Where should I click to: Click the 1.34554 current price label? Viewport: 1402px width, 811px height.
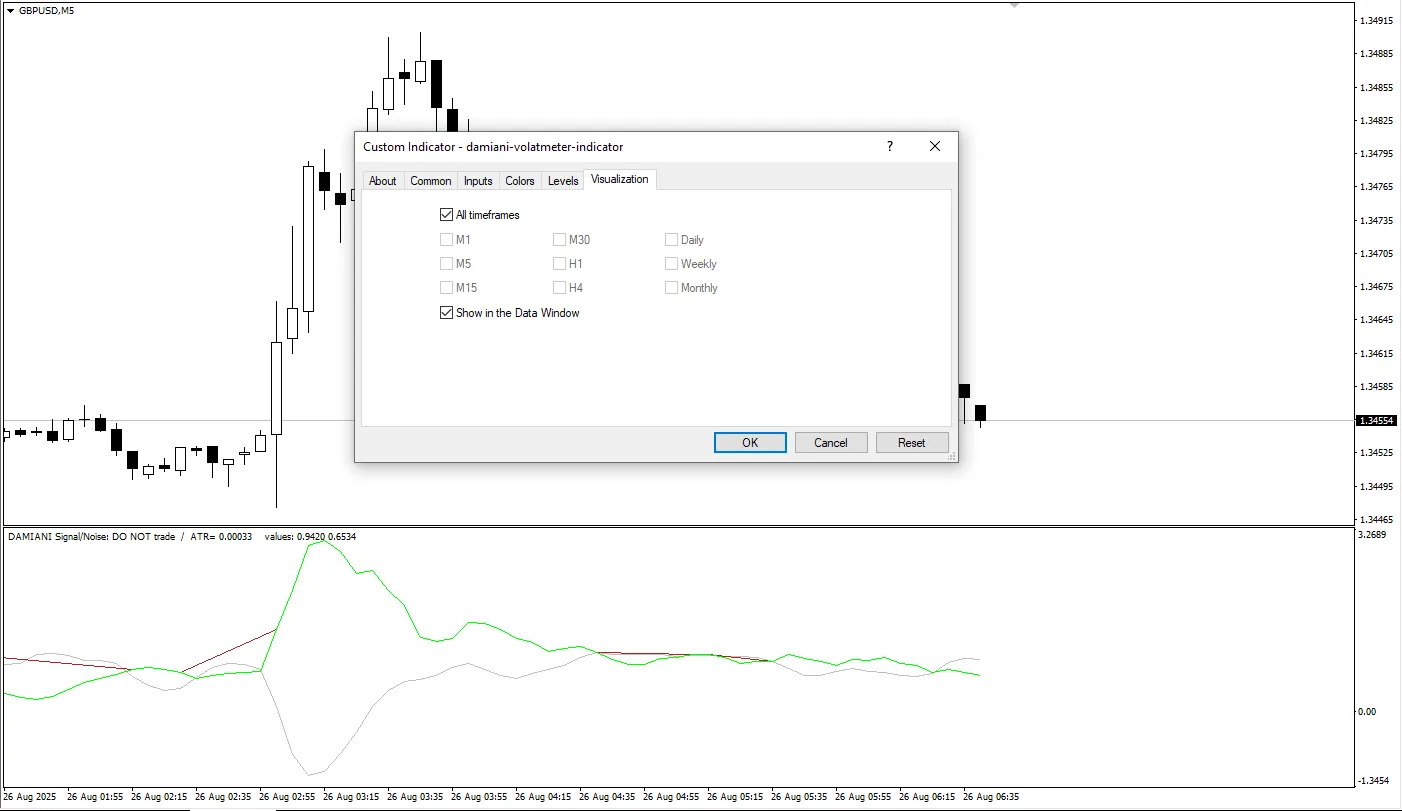[1377, 421]
